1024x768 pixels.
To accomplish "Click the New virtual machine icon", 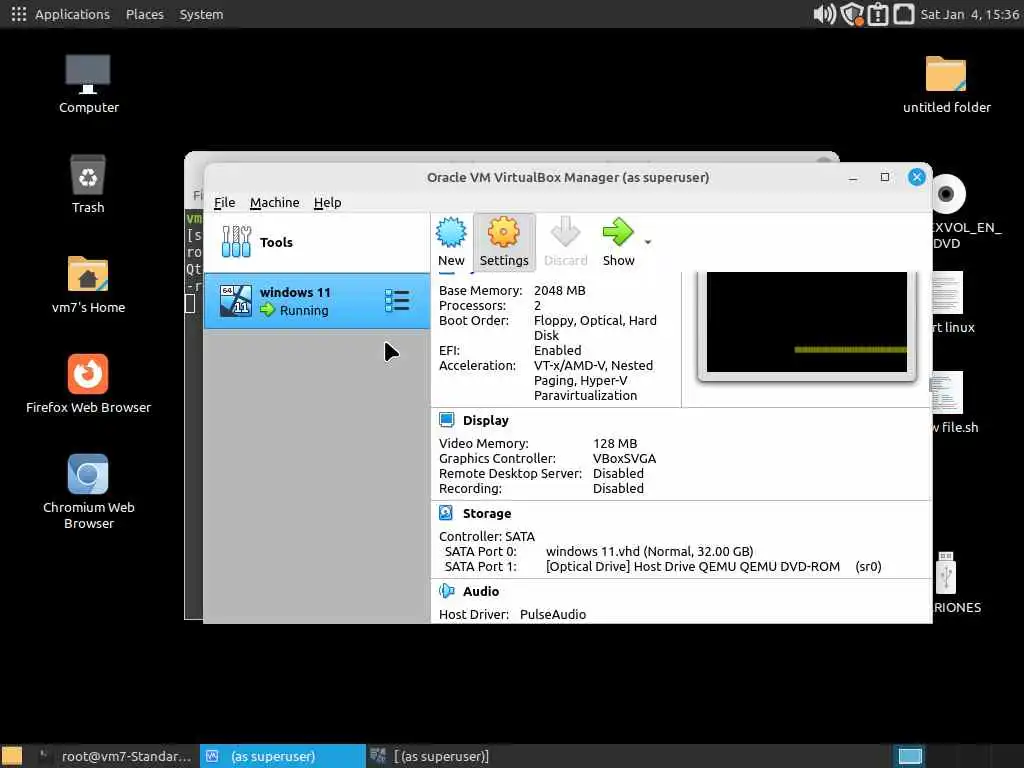I will click(x=451, y=232).
